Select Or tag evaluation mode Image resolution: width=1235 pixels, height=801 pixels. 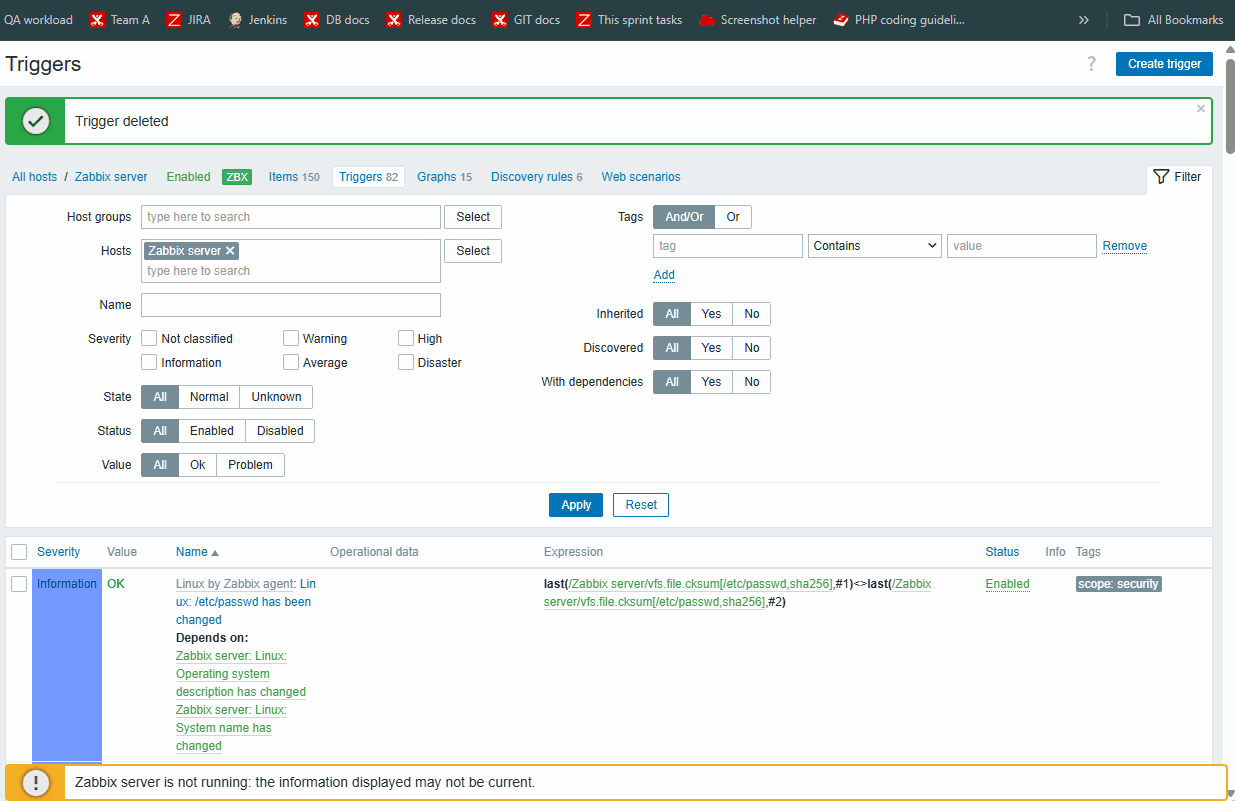pyautogui.click(x=733, y=217)
